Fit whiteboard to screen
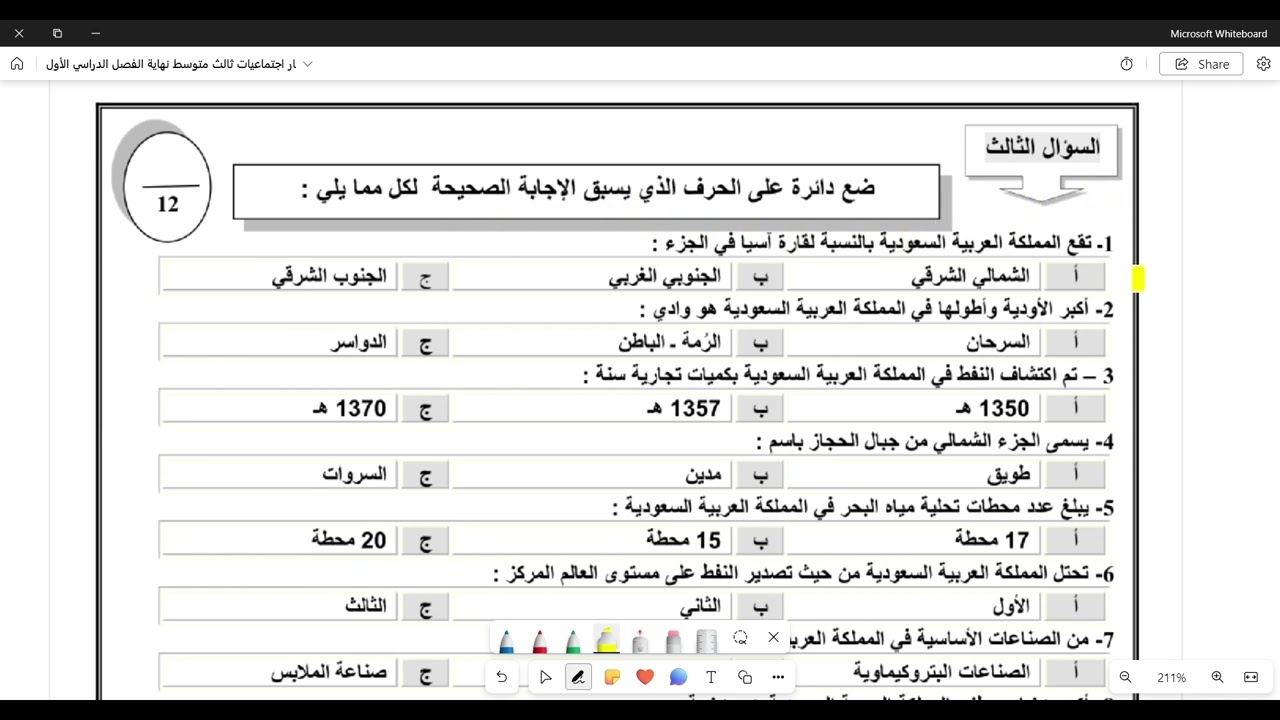Image resolution: width=1280 pixels, height=720 pixels. tap(1251, 677)
